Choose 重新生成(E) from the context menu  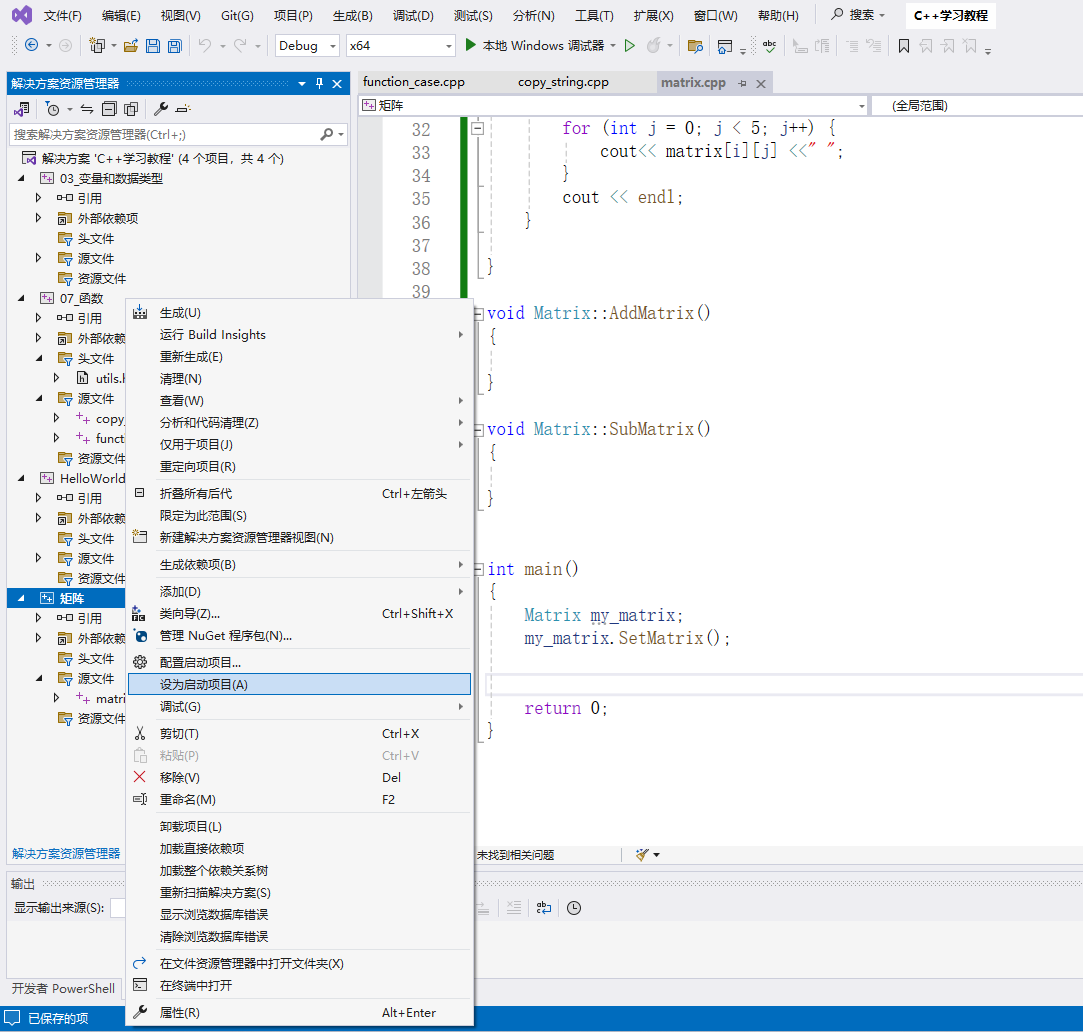[x=300, y=357]
